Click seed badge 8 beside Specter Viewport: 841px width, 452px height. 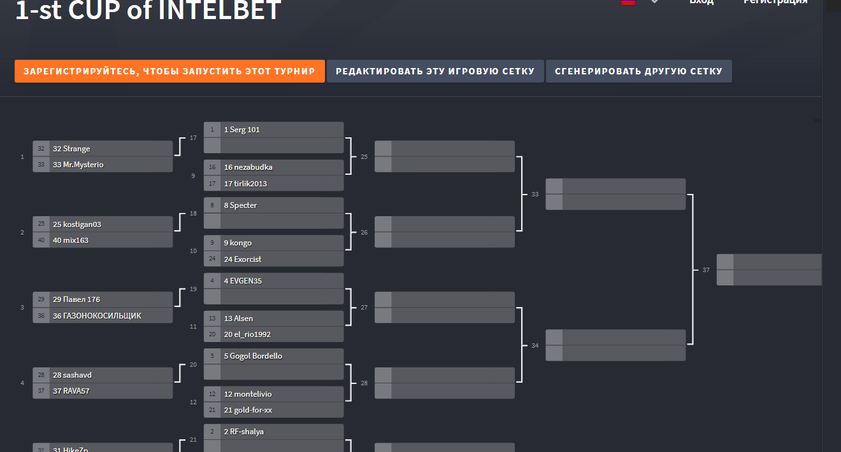click(212, 205)
